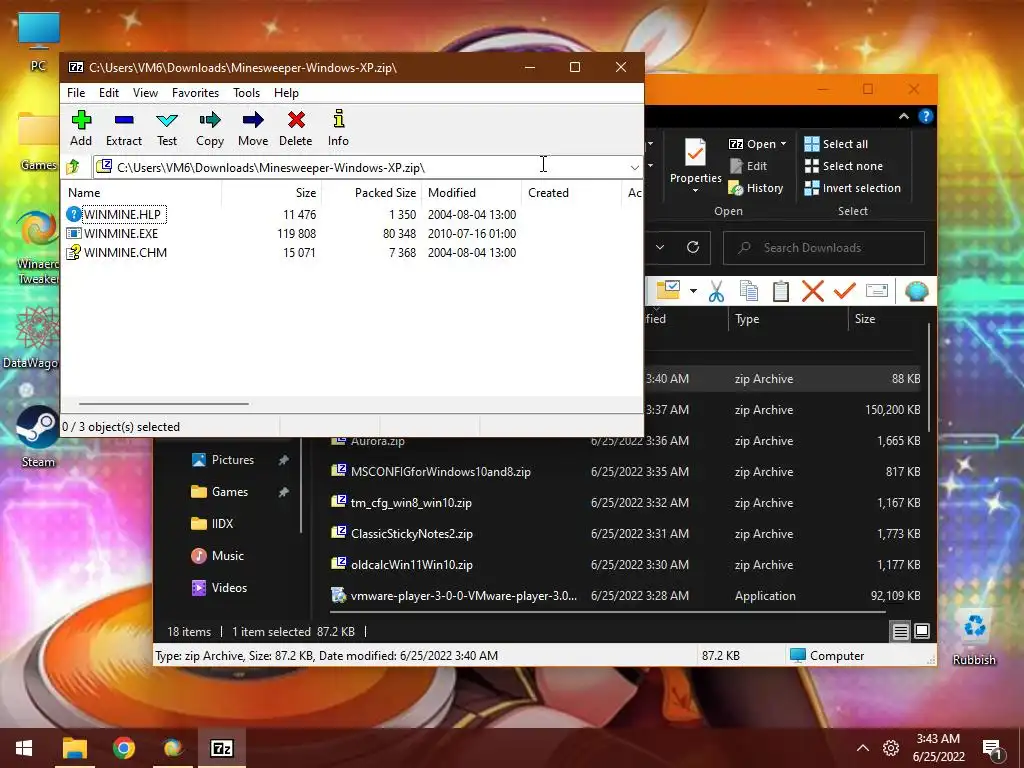Click Select none in Explorer ribbon

[x=843, y=166]
